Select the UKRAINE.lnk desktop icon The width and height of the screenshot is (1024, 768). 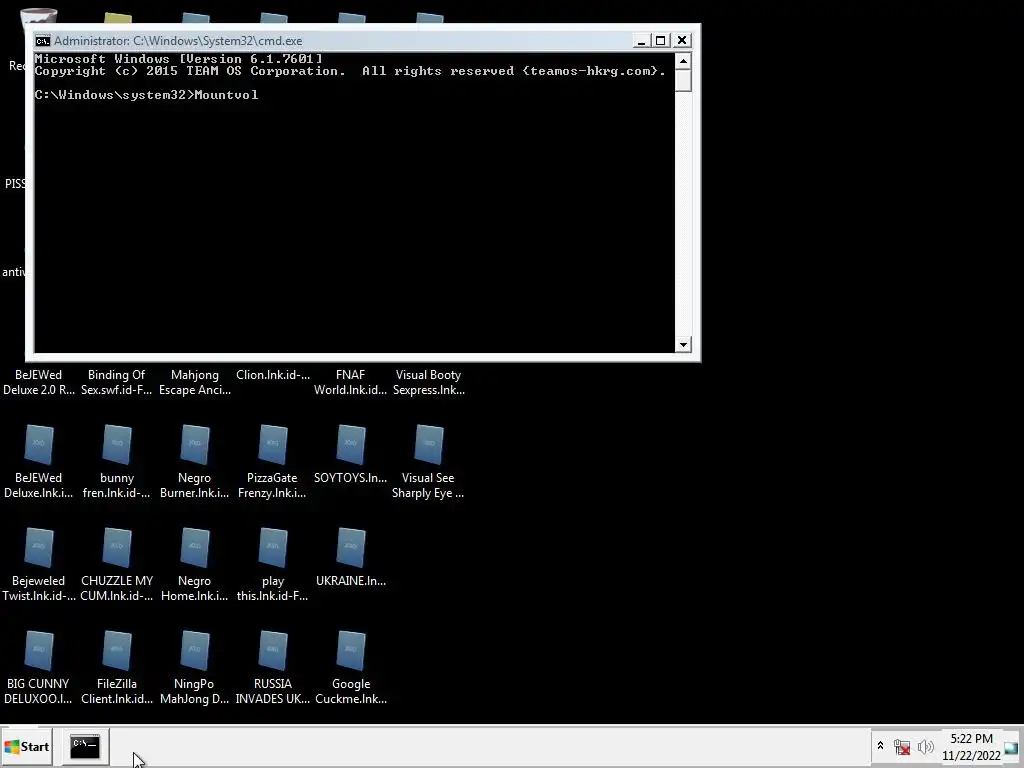click(351, 558)
